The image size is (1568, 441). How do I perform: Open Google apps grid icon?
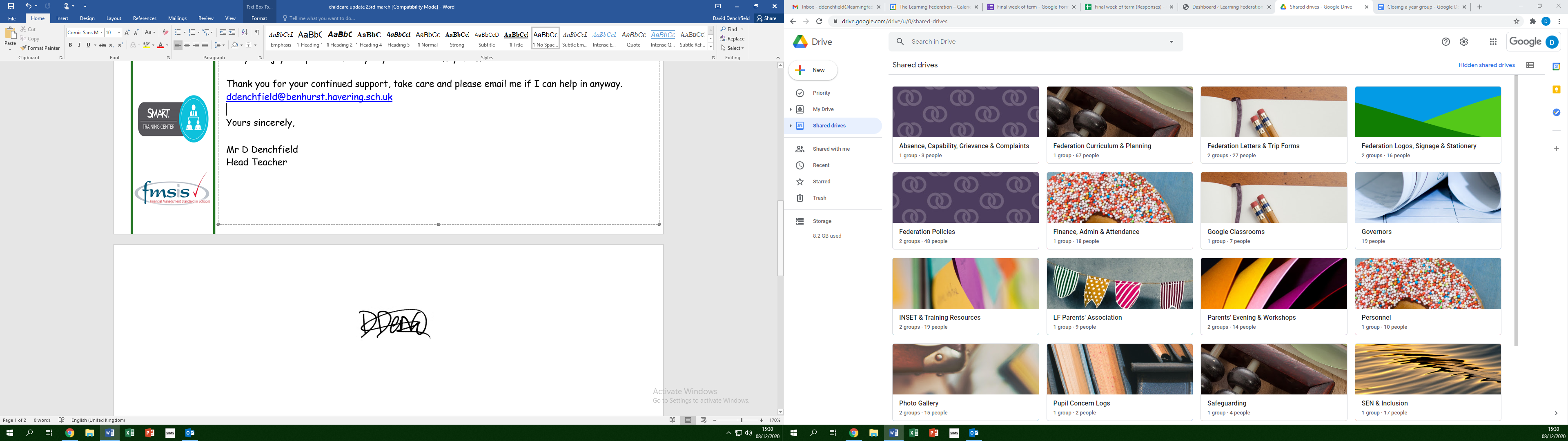1493,41
